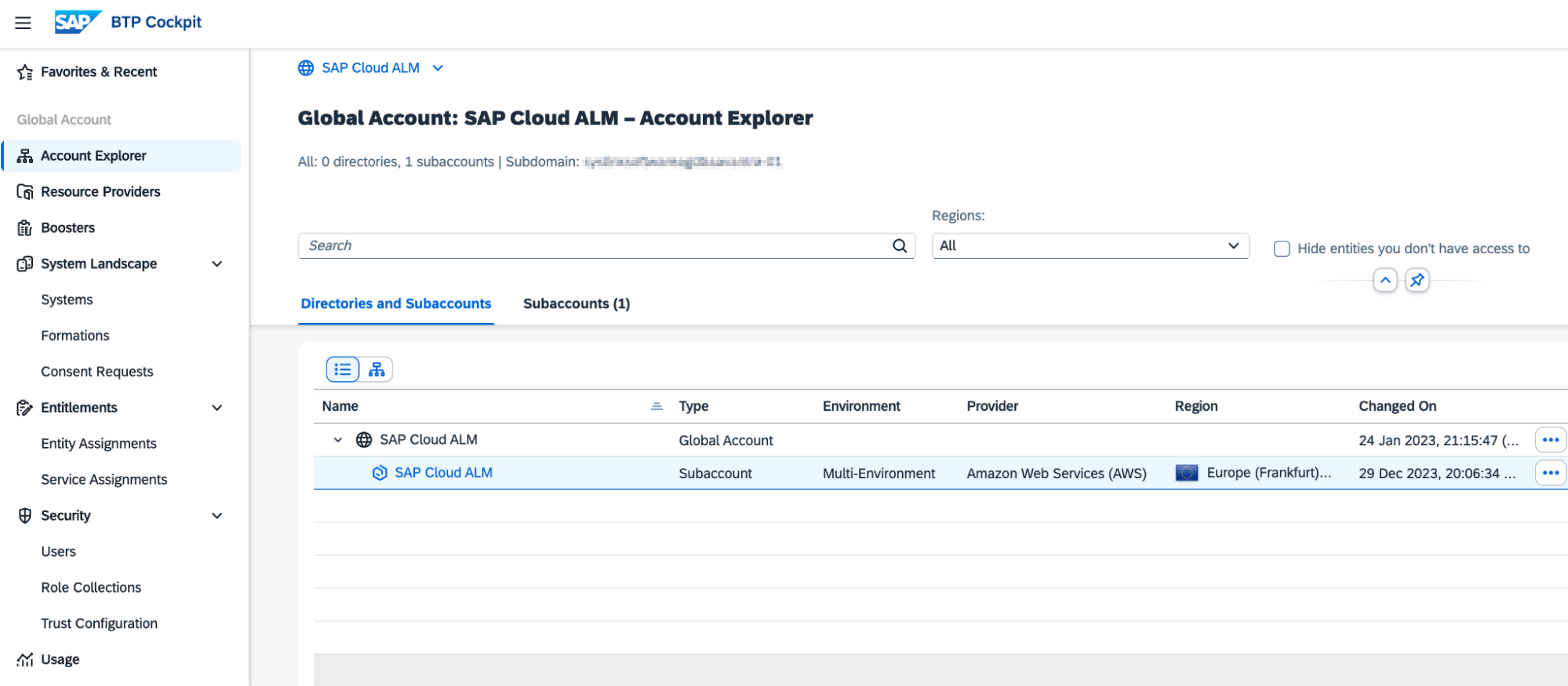Collapse the header with the up chevron
The width and height of the screenshot is (1568, 686).
click(x=1385, y=280)
